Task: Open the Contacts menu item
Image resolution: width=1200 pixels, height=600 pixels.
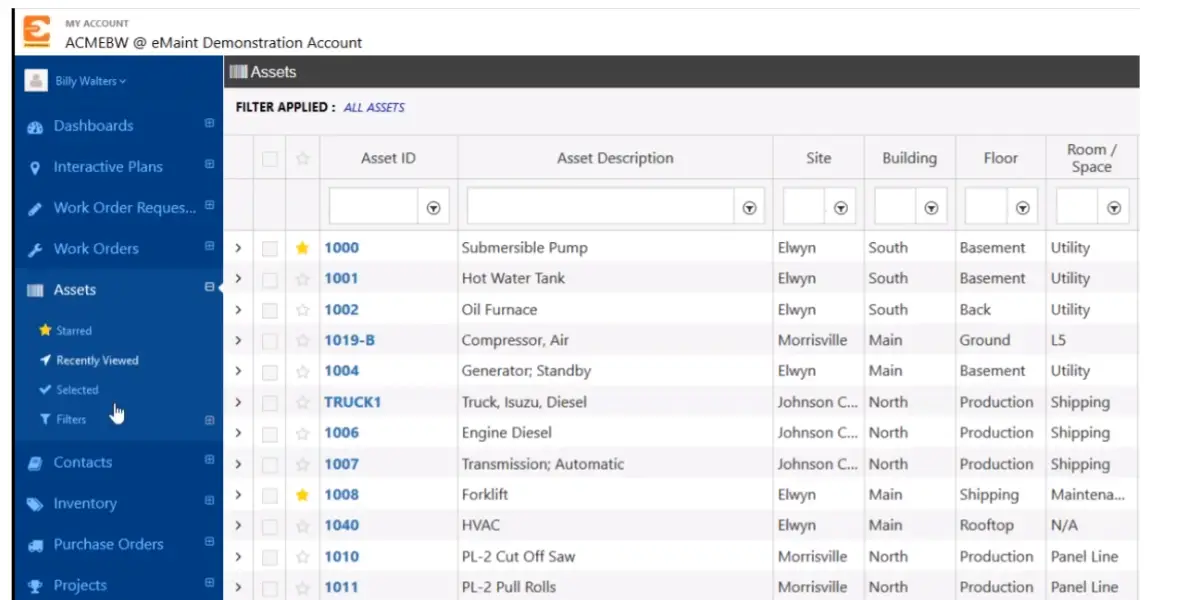Action: pyautogui.click(x=82, y=463)
